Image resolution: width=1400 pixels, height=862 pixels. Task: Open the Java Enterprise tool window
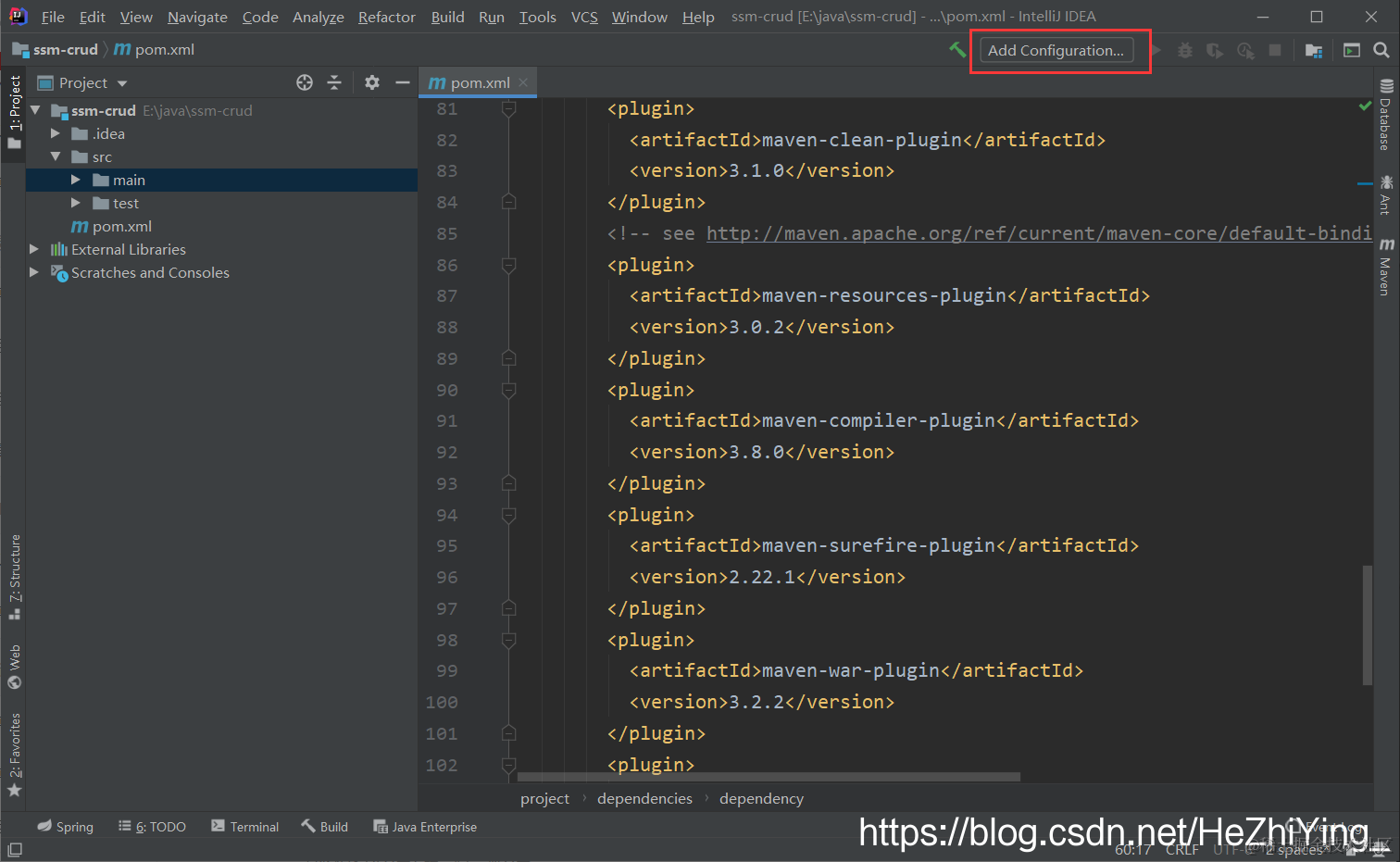[x=425, y=827]
